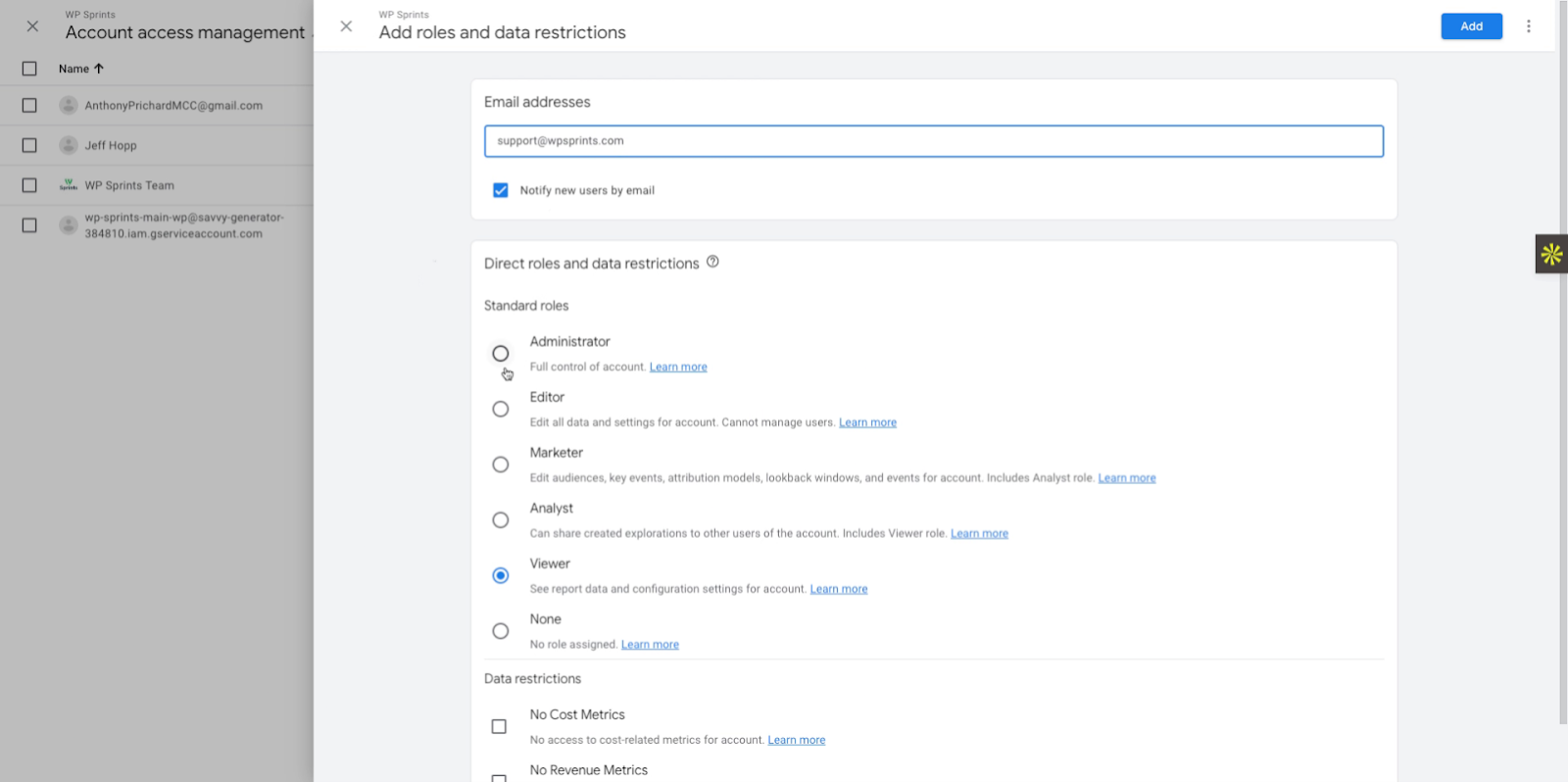The width and height of the screenshot is (1568, 782).
Task: Click the WP Sprints Team avatar icon
Action: coord(69,185)
